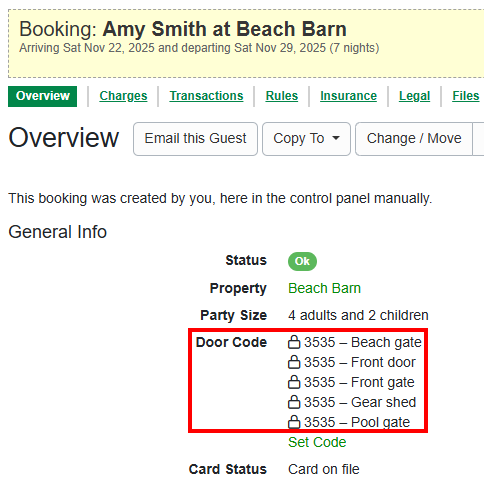Screen dimensions: 484x485
Task: Click the arrival and departure dates line
Action: 199,48
